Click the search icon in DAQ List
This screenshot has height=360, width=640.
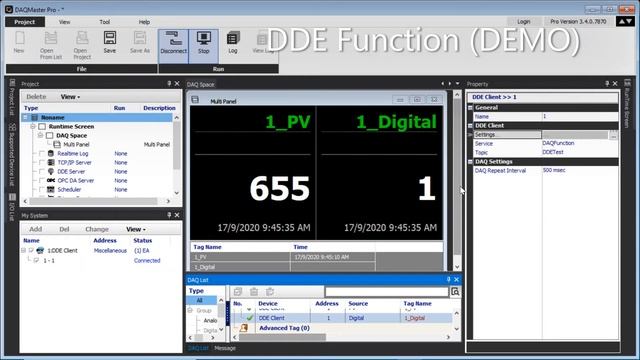(455, 291)
